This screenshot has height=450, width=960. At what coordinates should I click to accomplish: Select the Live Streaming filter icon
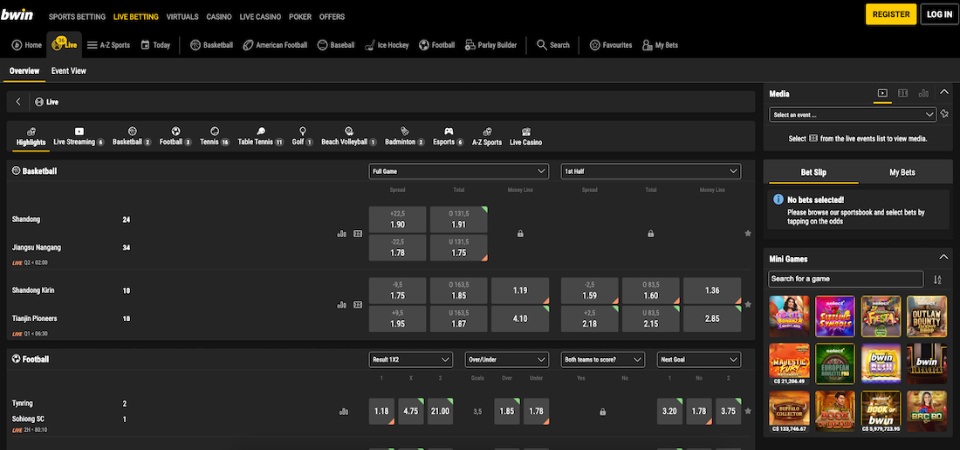pos(79,131)
